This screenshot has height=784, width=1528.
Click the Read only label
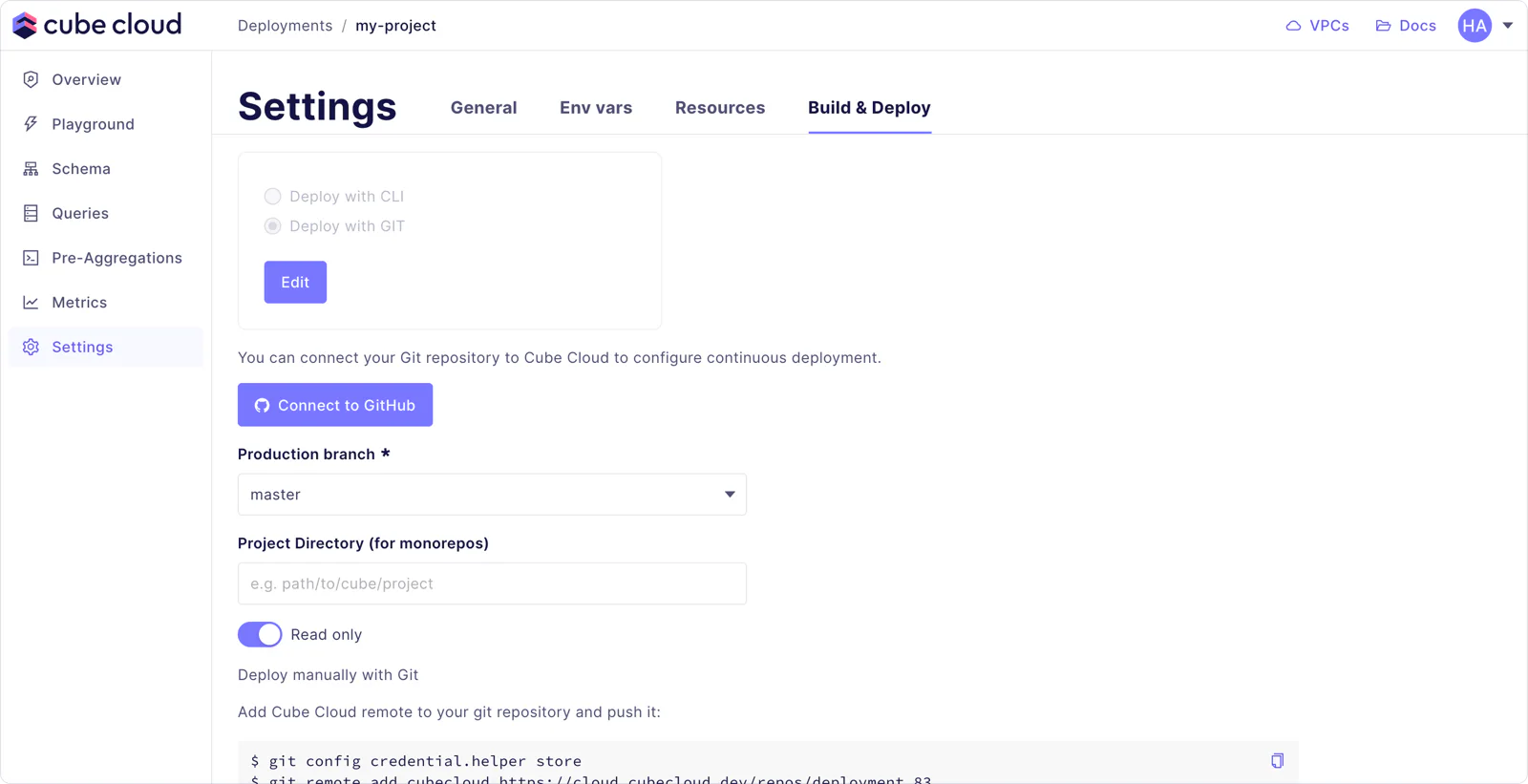[327, 635]
